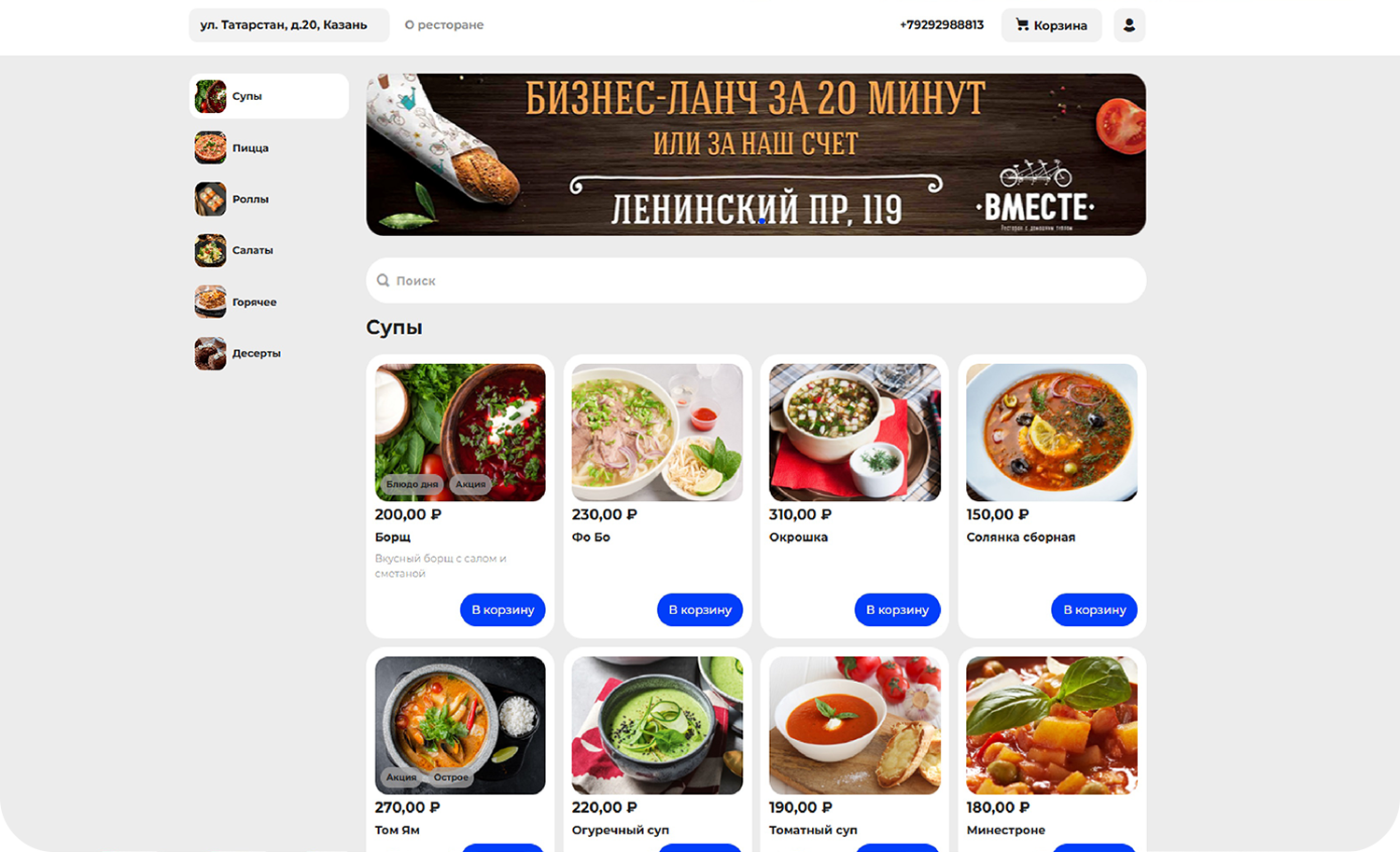
Task: Select the Горячее category icon
Action: [x=210, y=301]
